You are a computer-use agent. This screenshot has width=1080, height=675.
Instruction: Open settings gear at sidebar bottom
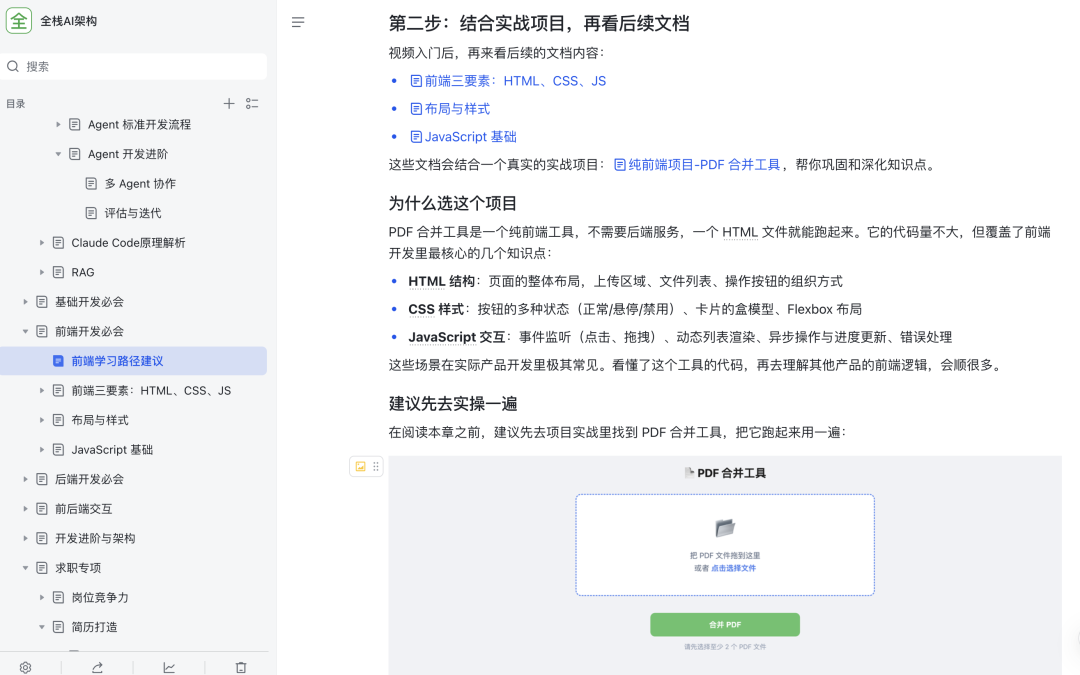(25, 667)
